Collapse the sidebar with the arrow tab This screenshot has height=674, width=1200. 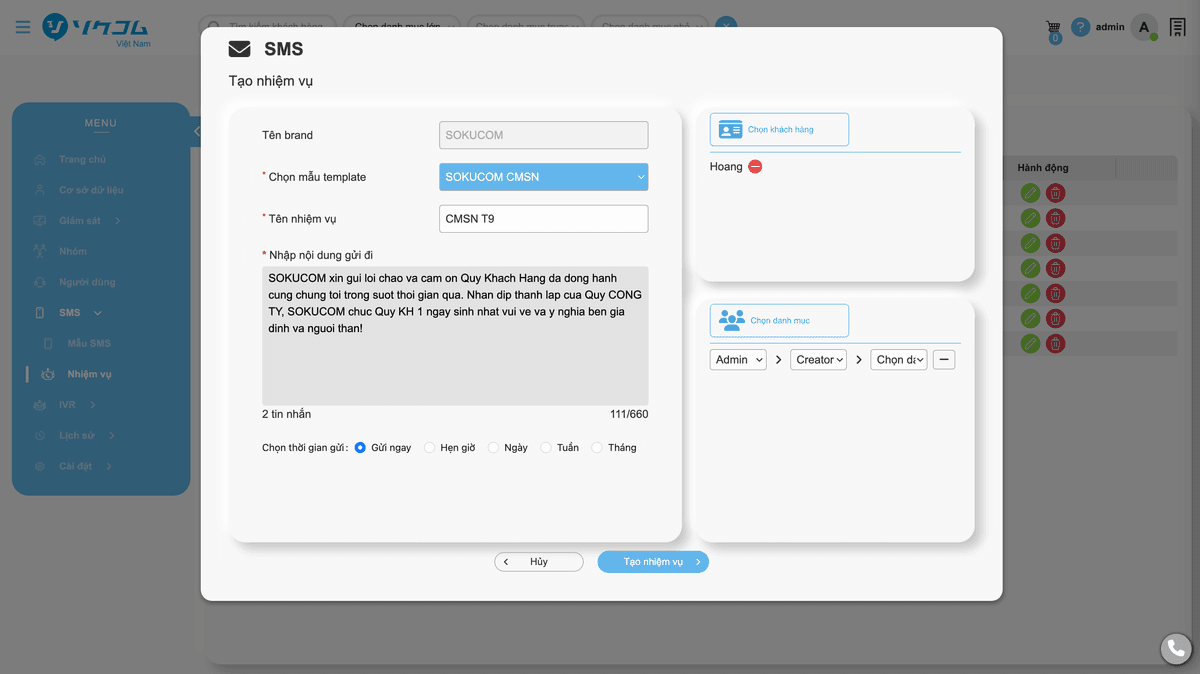(196, 131)
